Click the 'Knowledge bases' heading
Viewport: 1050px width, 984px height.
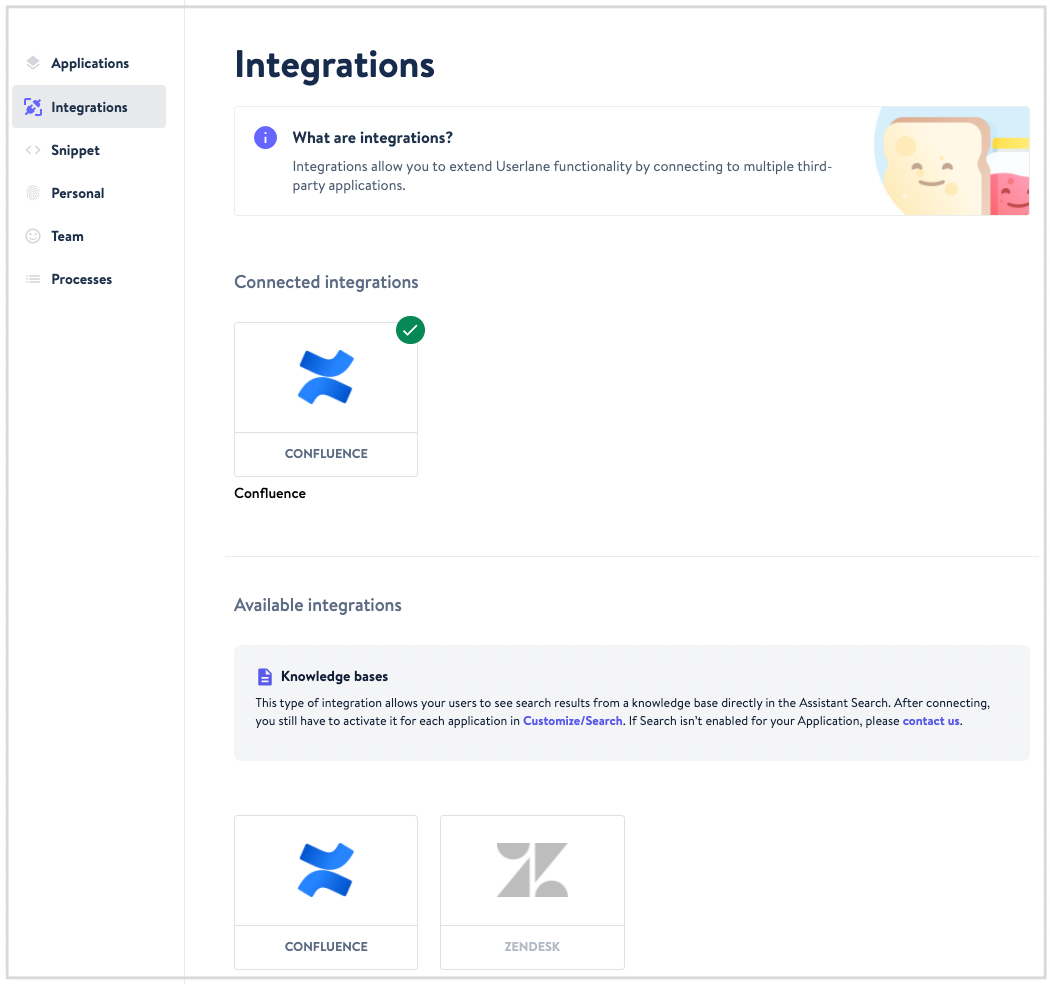(334, 677)
